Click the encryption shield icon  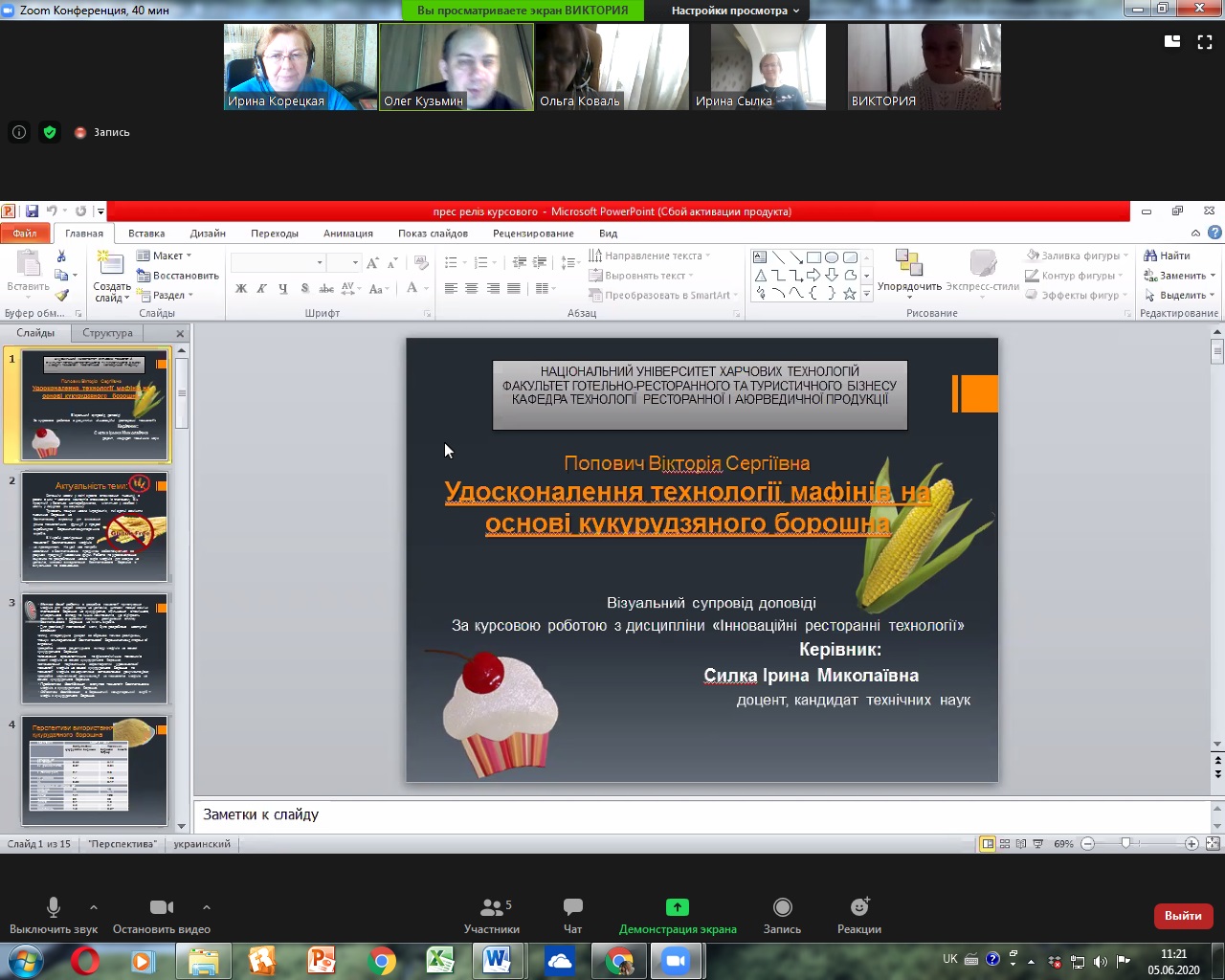50,132
